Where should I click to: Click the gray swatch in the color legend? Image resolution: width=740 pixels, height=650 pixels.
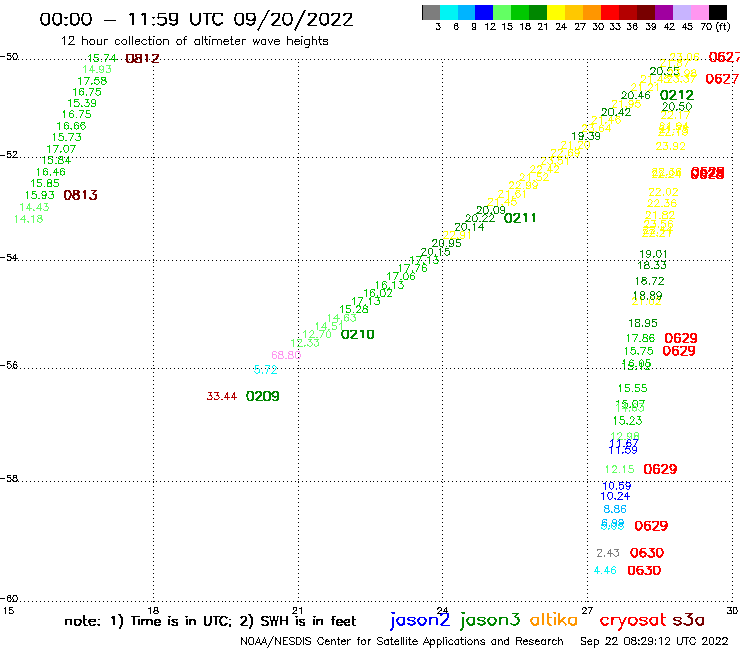tap(431, 12)
